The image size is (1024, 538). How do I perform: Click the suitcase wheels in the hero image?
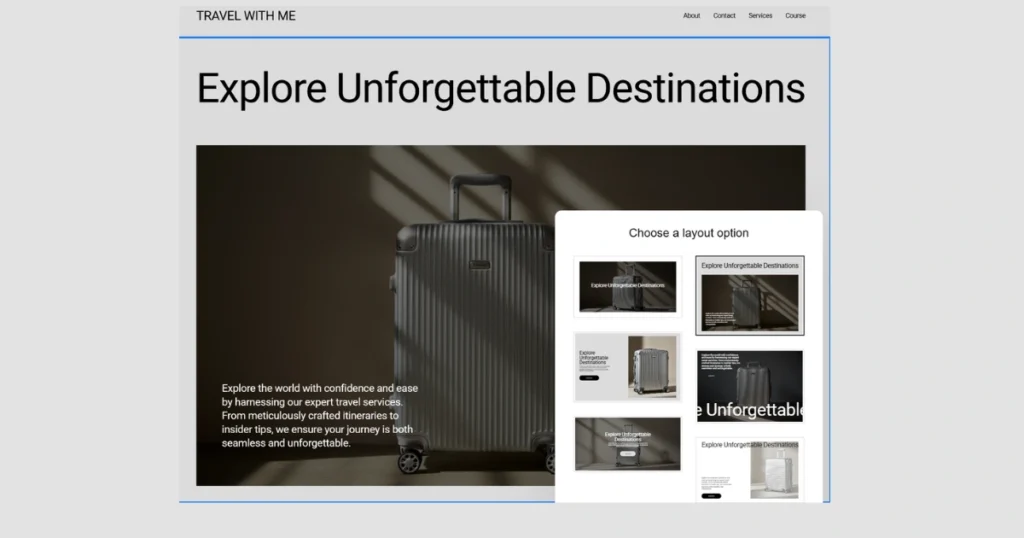[410, 460]
